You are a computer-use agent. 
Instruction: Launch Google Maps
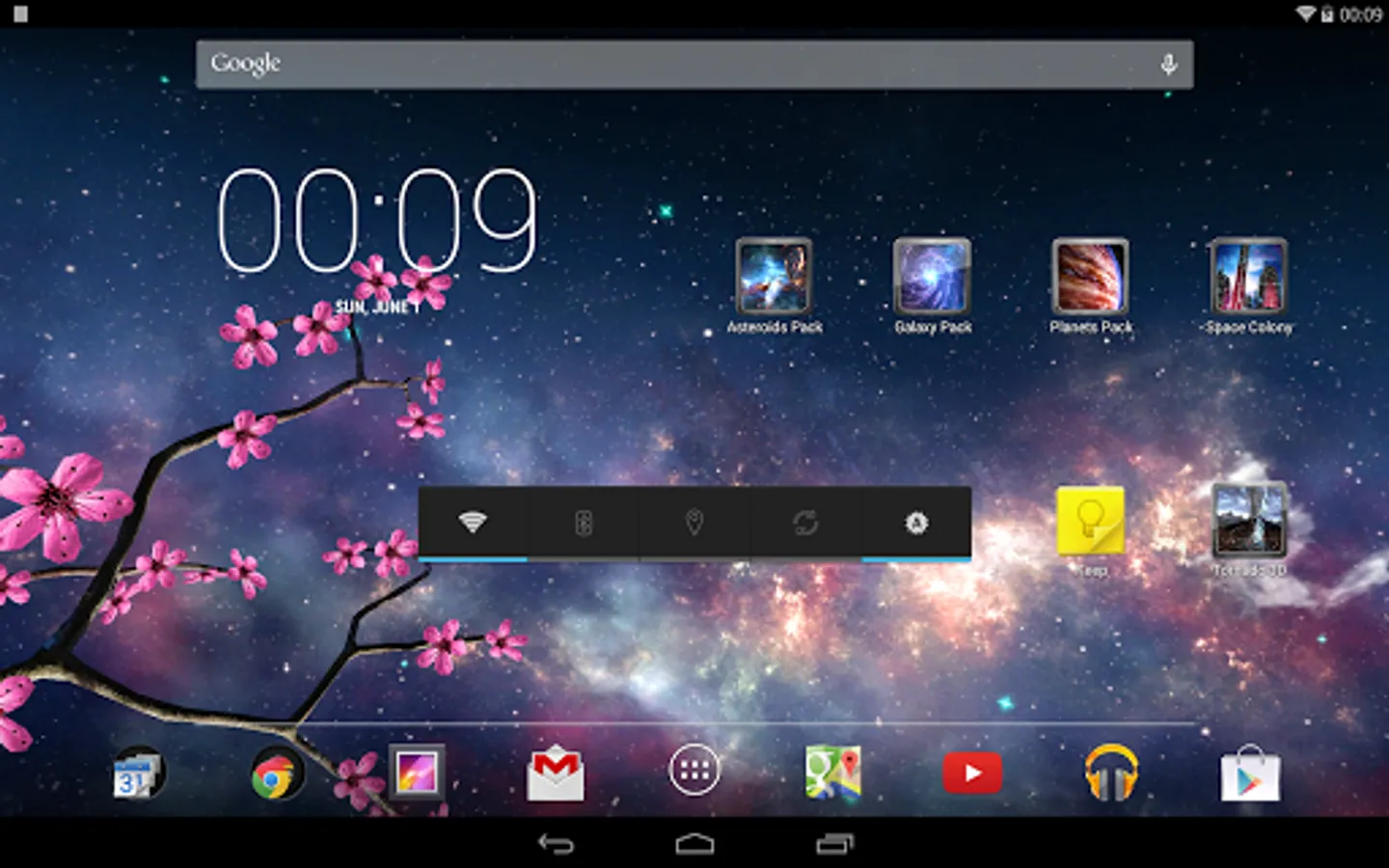point(833,773)
